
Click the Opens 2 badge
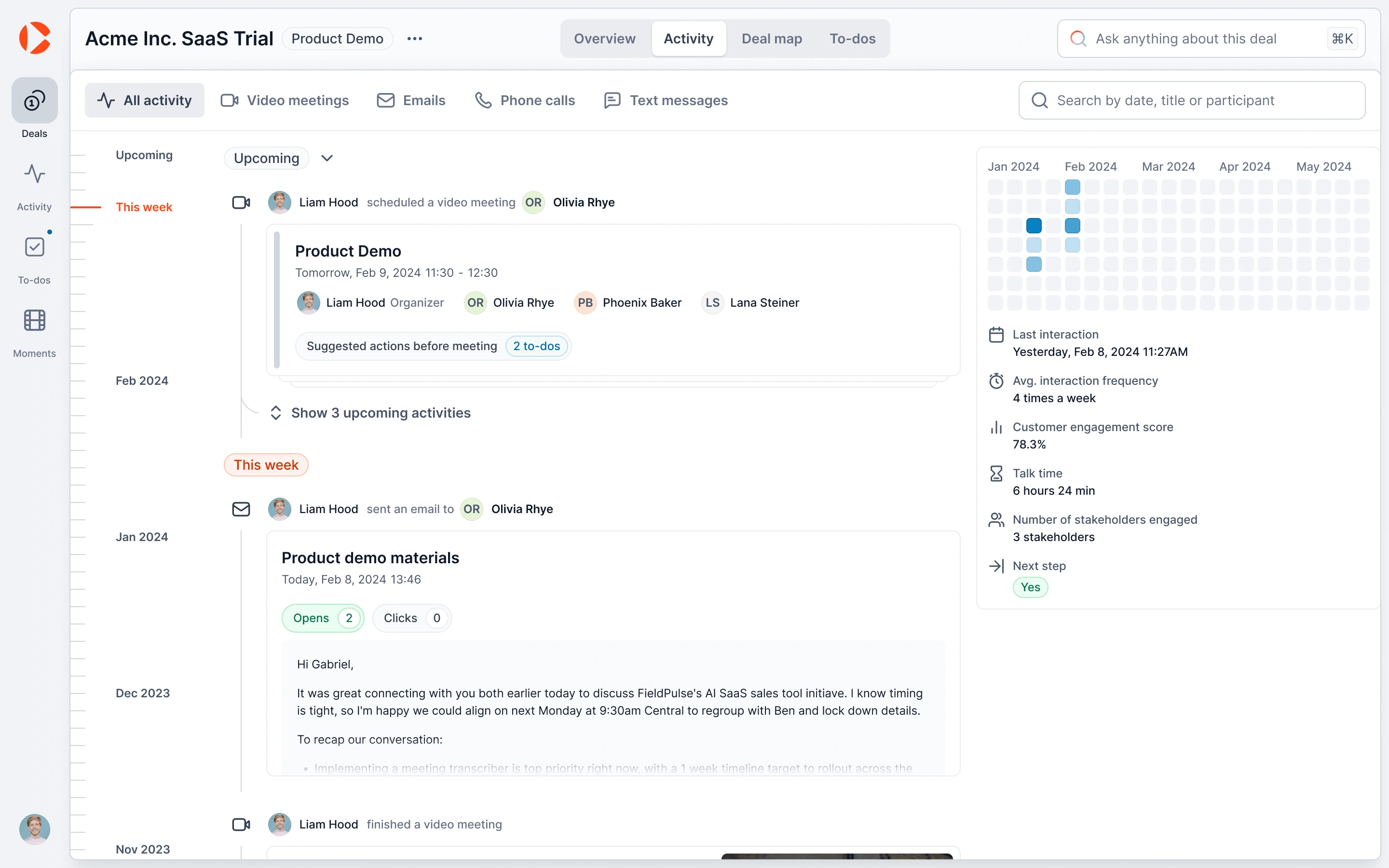[x=323, y=618]
